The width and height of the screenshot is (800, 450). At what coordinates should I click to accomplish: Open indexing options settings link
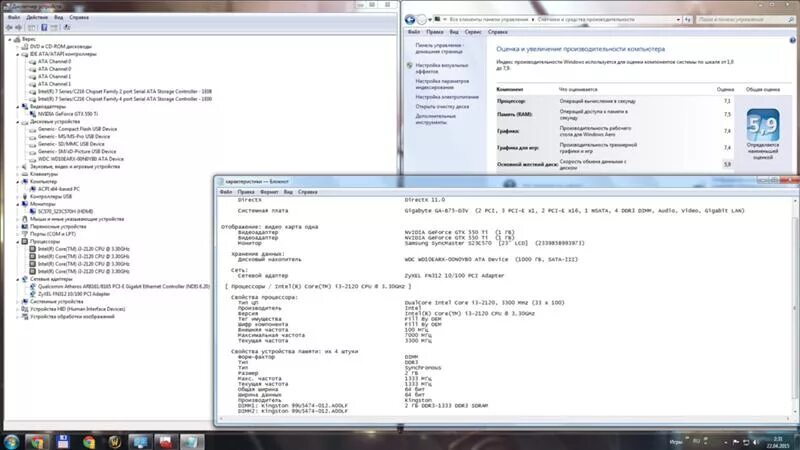coord(442,84)
